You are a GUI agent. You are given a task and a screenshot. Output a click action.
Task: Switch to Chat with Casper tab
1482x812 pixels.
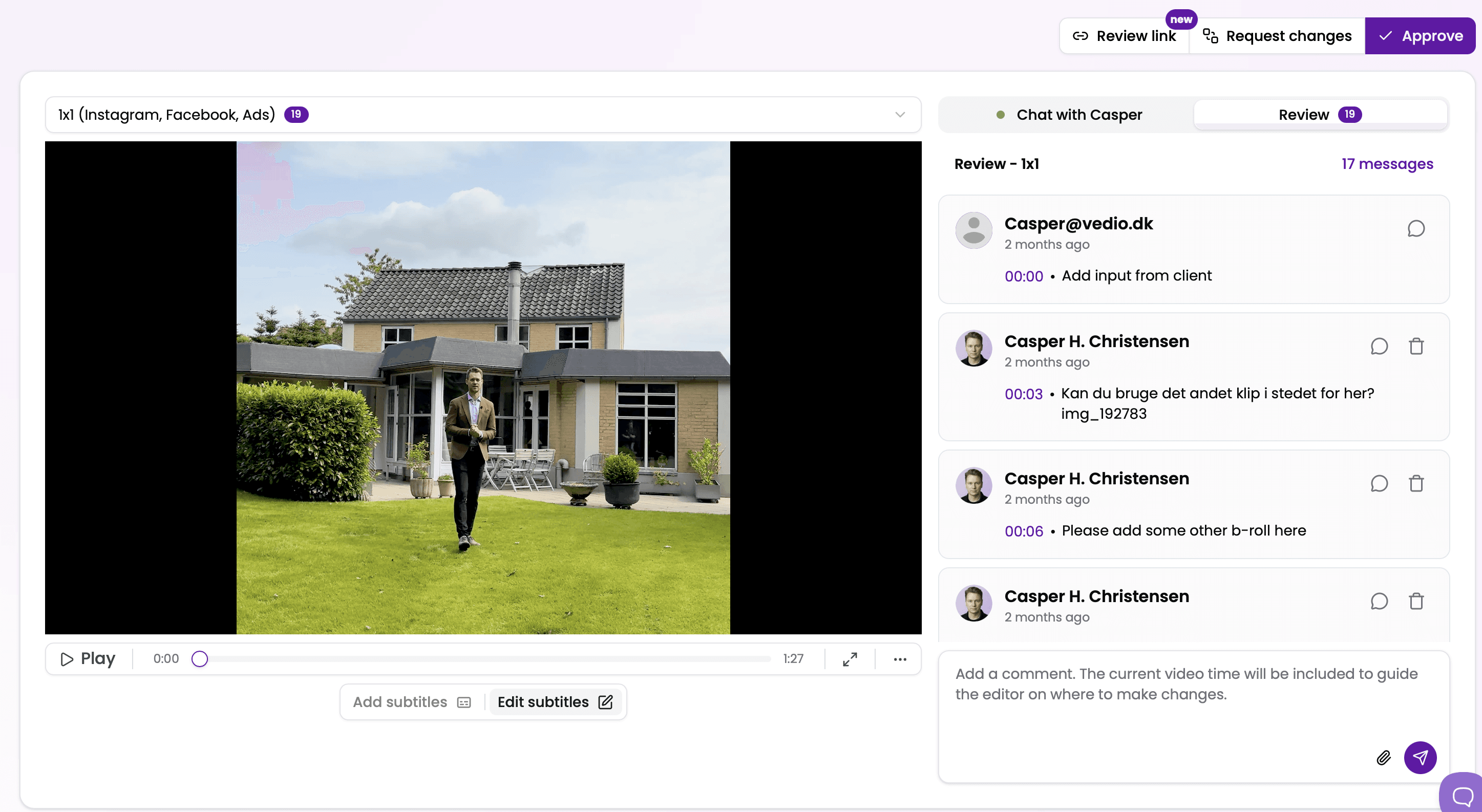[1068, 115]
